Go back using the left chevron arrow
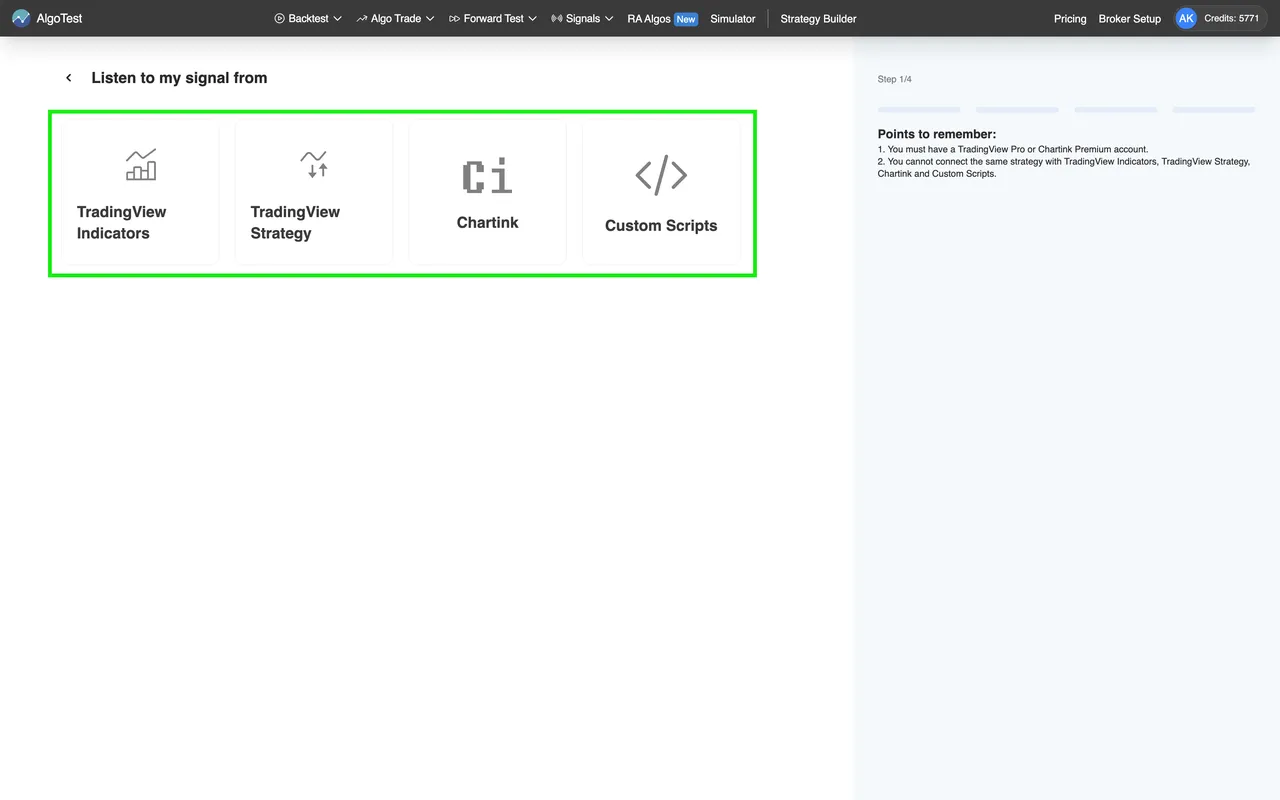The height and width of the screenshot is (800, 1280). [x=69, y=78]
